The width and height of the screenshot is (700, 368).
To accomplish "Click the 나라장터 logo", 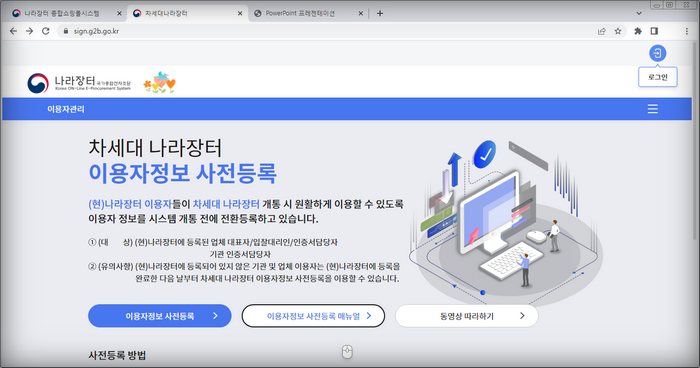I will 79,83.
